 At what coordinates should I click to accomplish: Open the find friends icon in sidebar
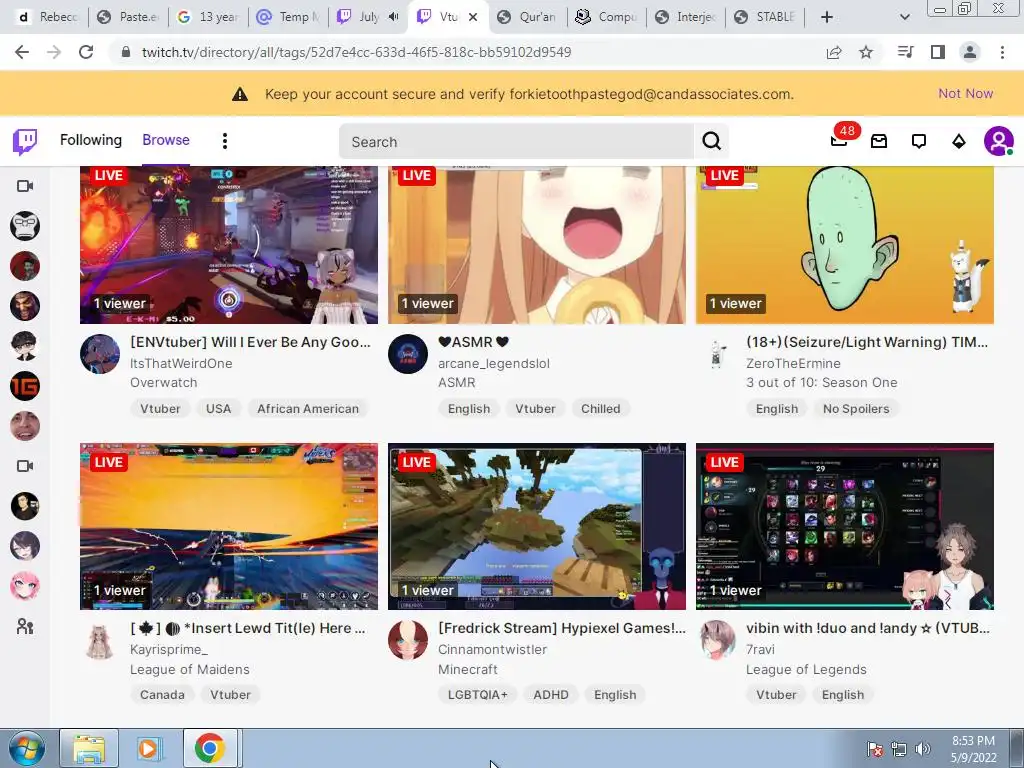click(x=25, y=627)
